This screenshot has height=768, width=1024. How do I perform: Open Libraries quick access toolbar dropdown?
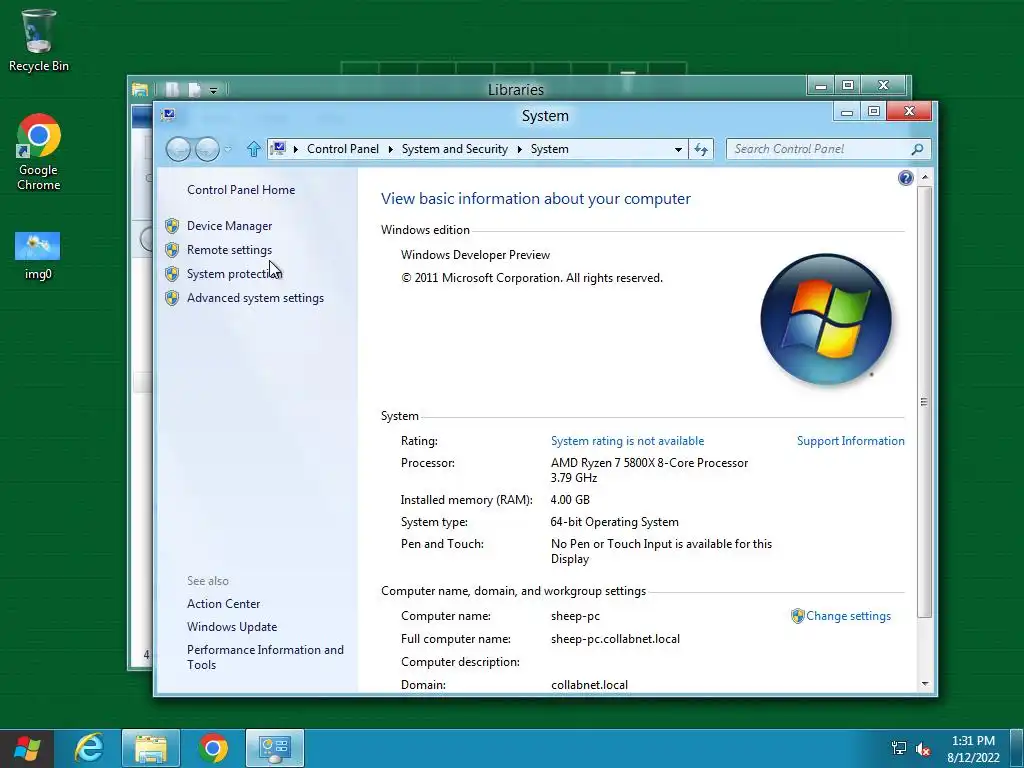[214, 90]
